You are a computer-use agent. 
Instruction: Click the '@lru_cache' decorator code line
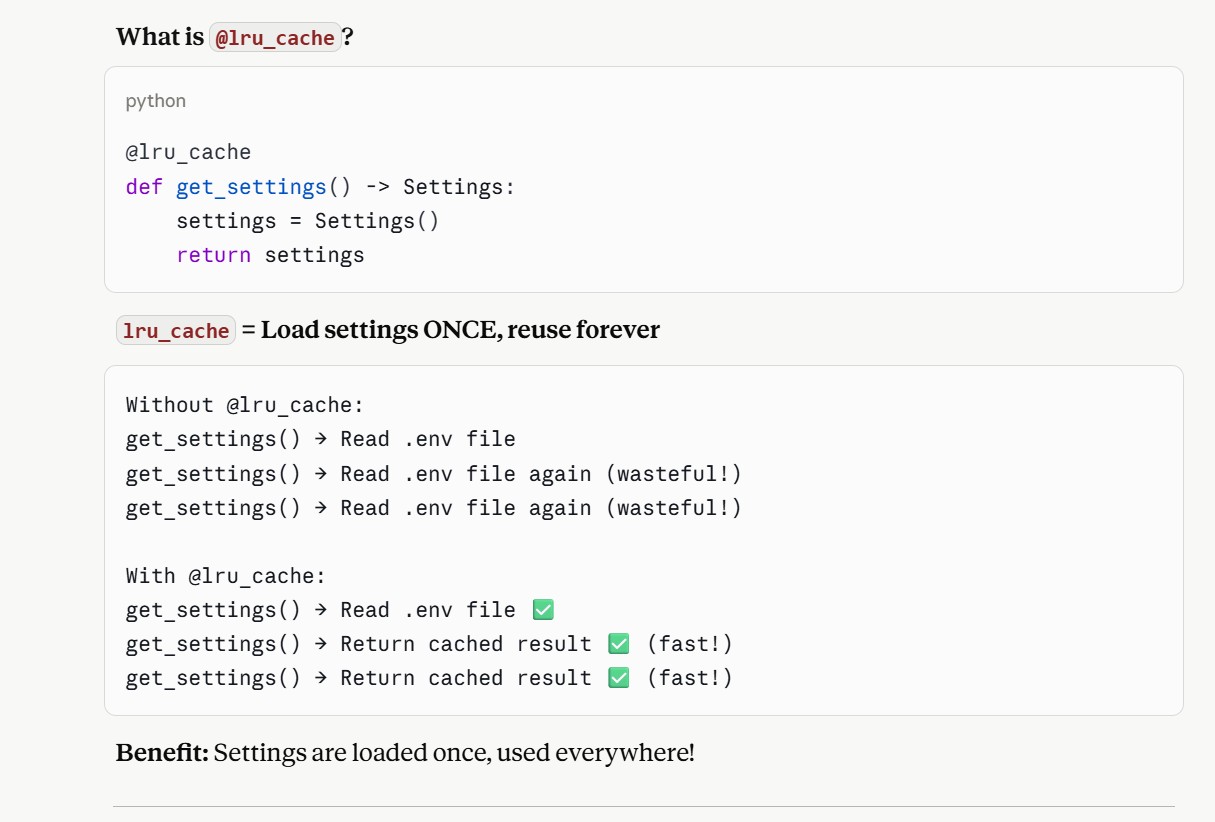188,152
